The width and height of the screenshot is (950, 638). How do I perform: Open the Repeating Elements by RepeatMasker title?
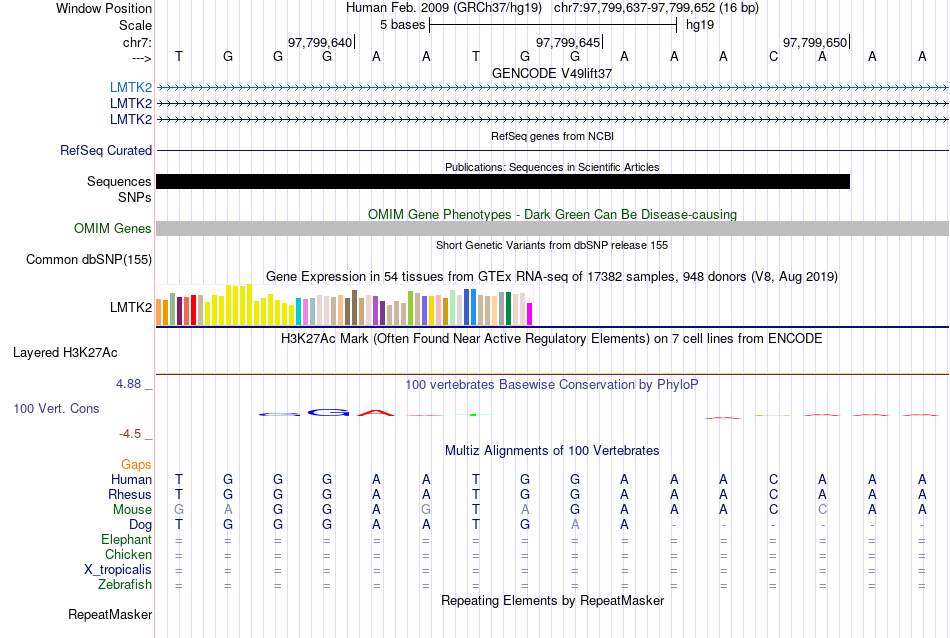click(552, 601)
